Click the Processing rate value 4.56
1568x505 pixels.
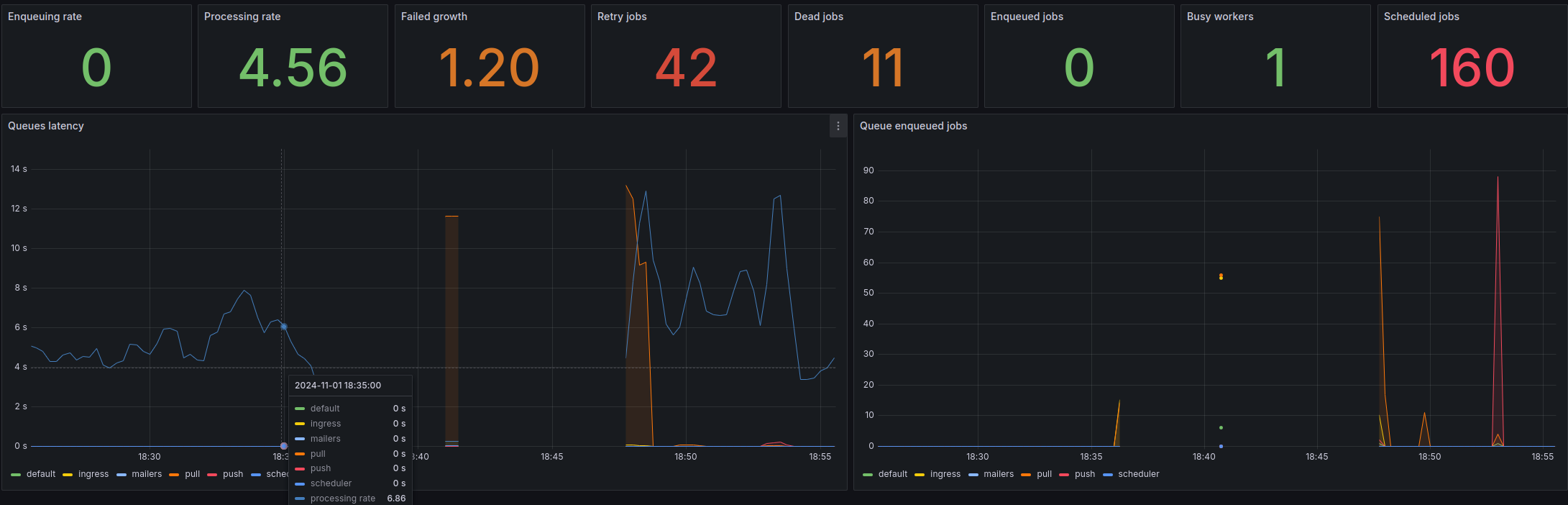[293, 68]
